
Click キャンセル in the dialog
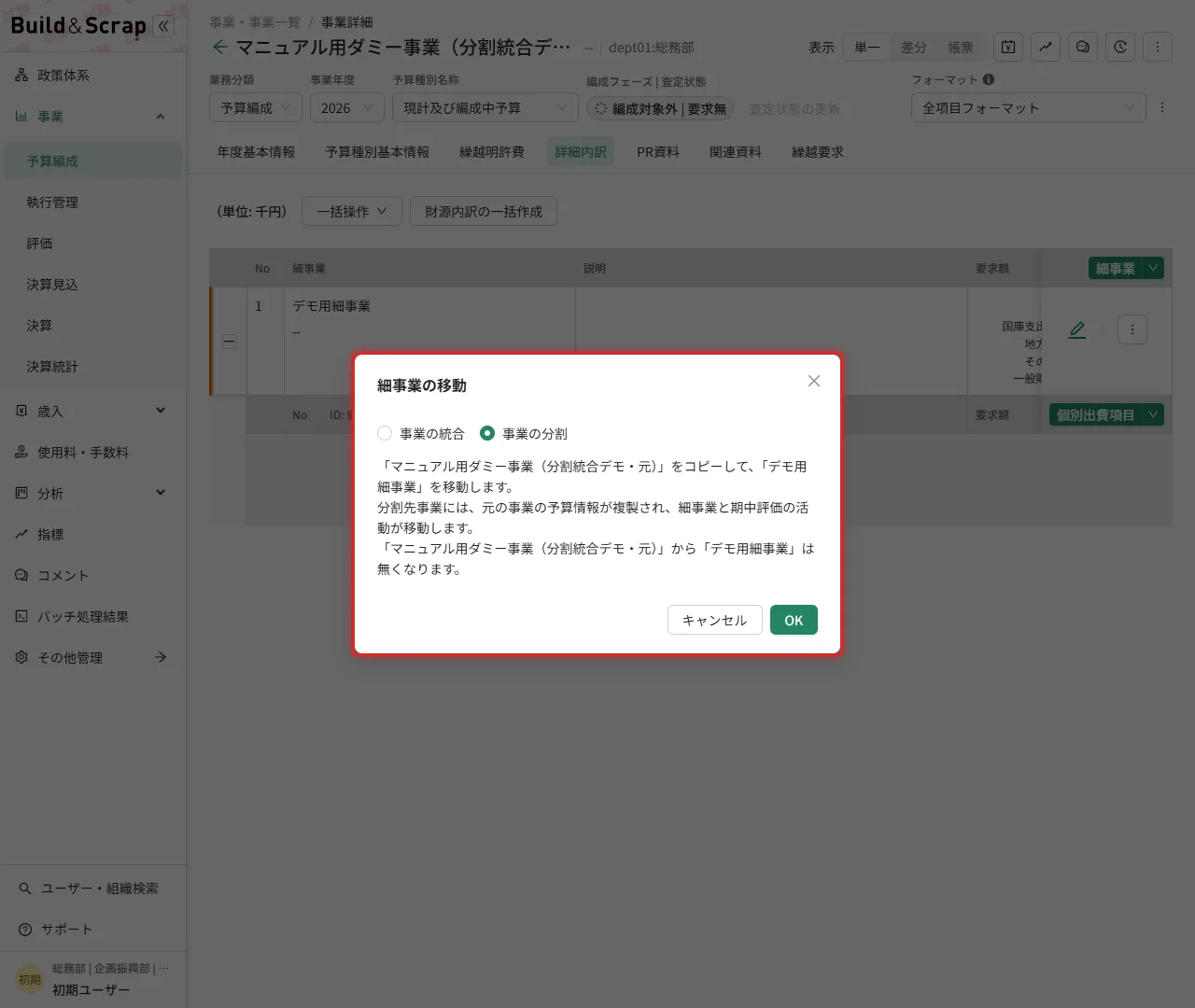(715, 620)
